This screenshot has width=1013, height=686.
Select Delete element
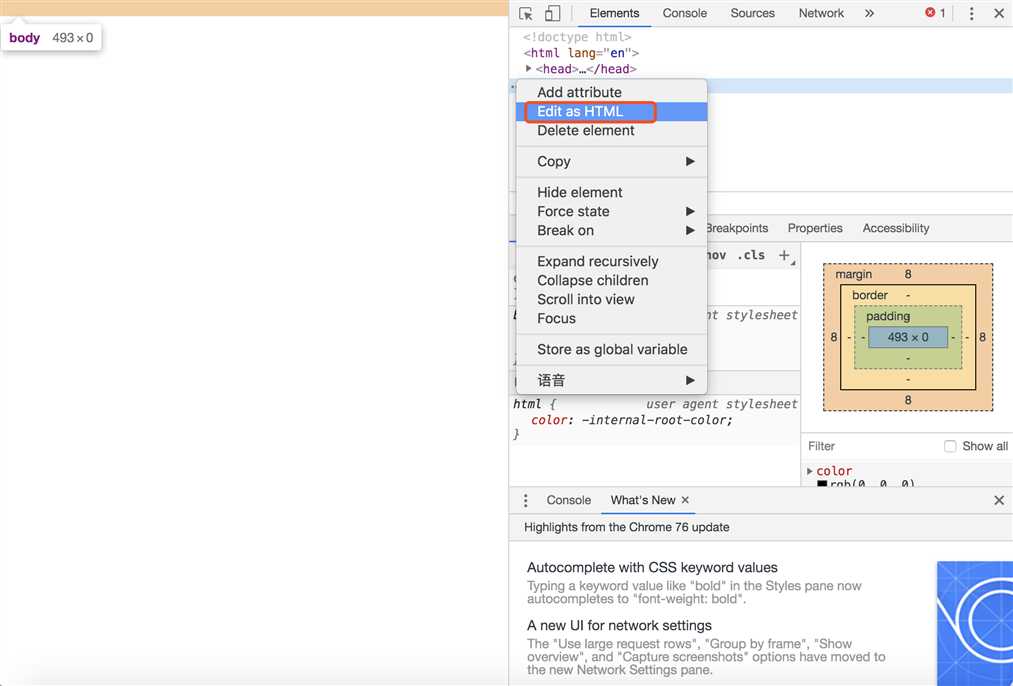click(x=611, y=130)
